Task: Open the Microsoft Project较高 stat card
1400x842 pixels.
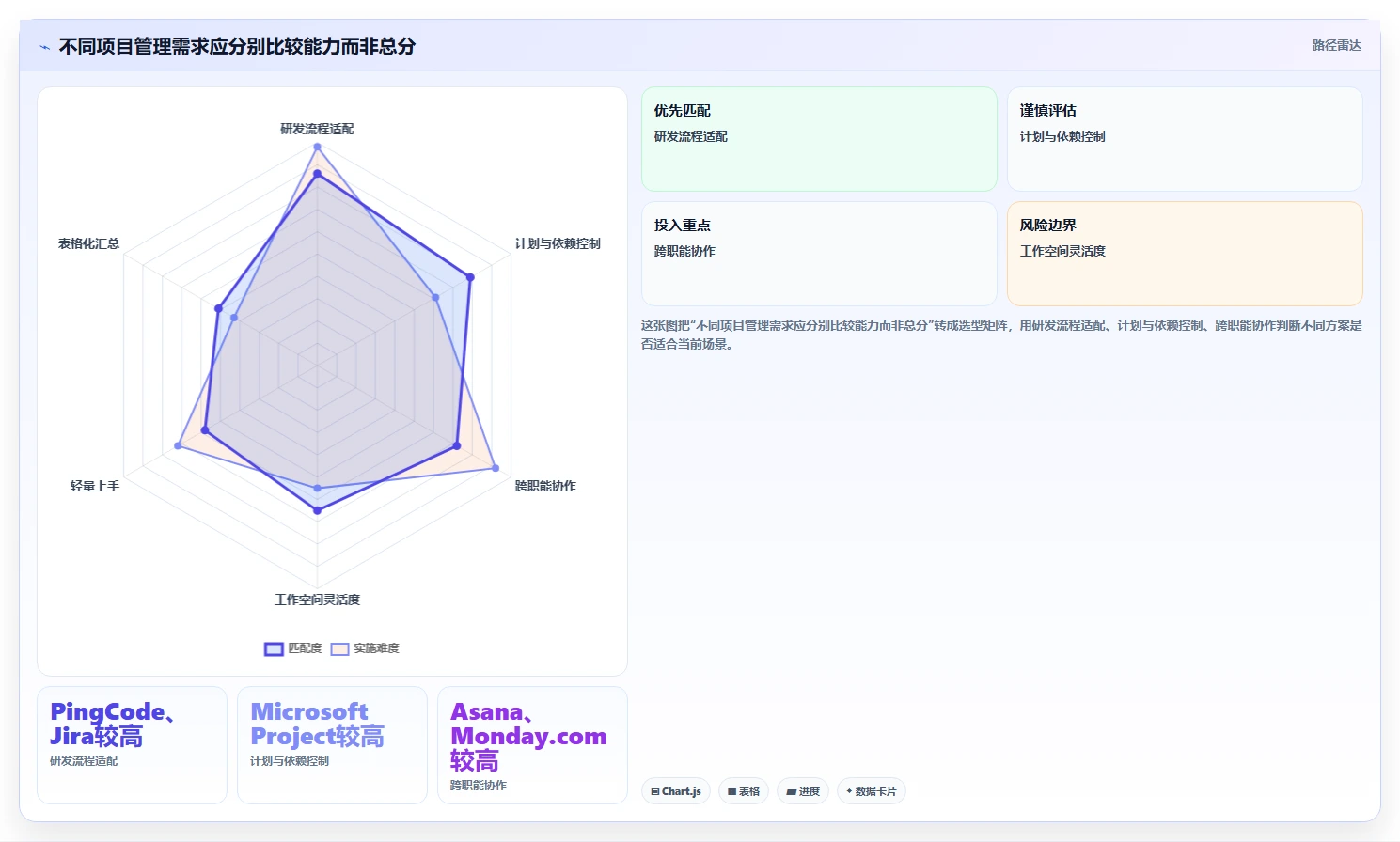Action: [x=332, y=745]
